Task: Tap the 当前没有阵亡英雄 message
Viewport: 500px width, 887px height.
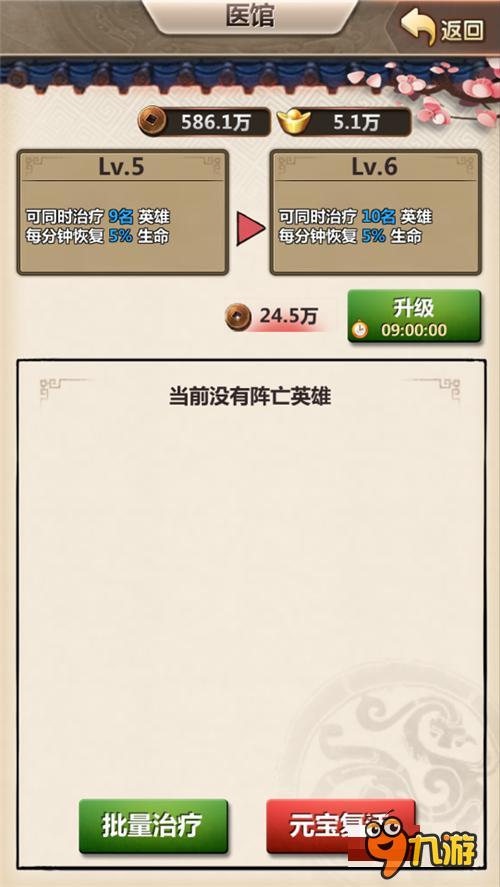Action: pos(249,397)
